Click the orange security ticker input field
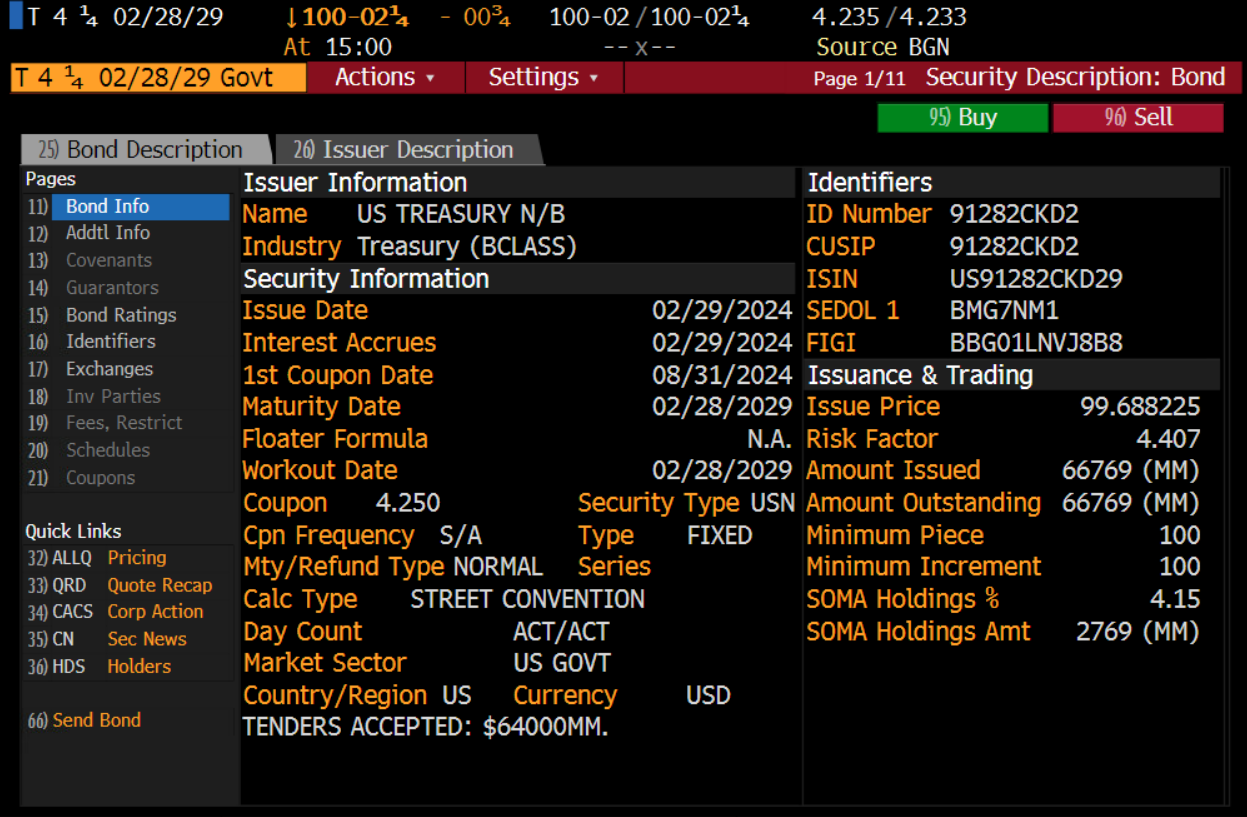1247x817 pixels. click(x=158, y=78)
